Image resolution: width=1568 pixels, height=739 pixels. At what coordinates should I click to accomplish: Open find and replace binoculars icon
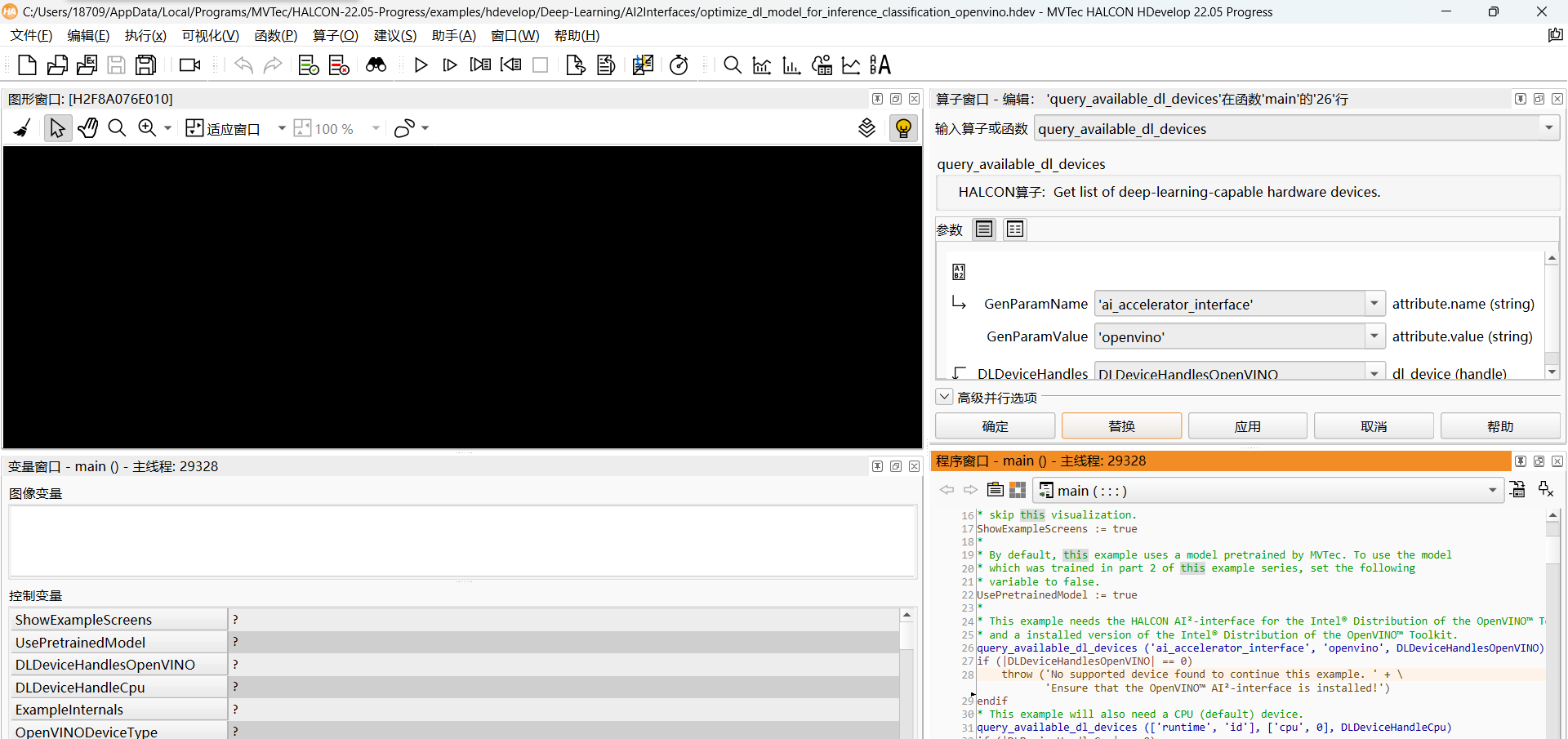(x=376, y=65)
